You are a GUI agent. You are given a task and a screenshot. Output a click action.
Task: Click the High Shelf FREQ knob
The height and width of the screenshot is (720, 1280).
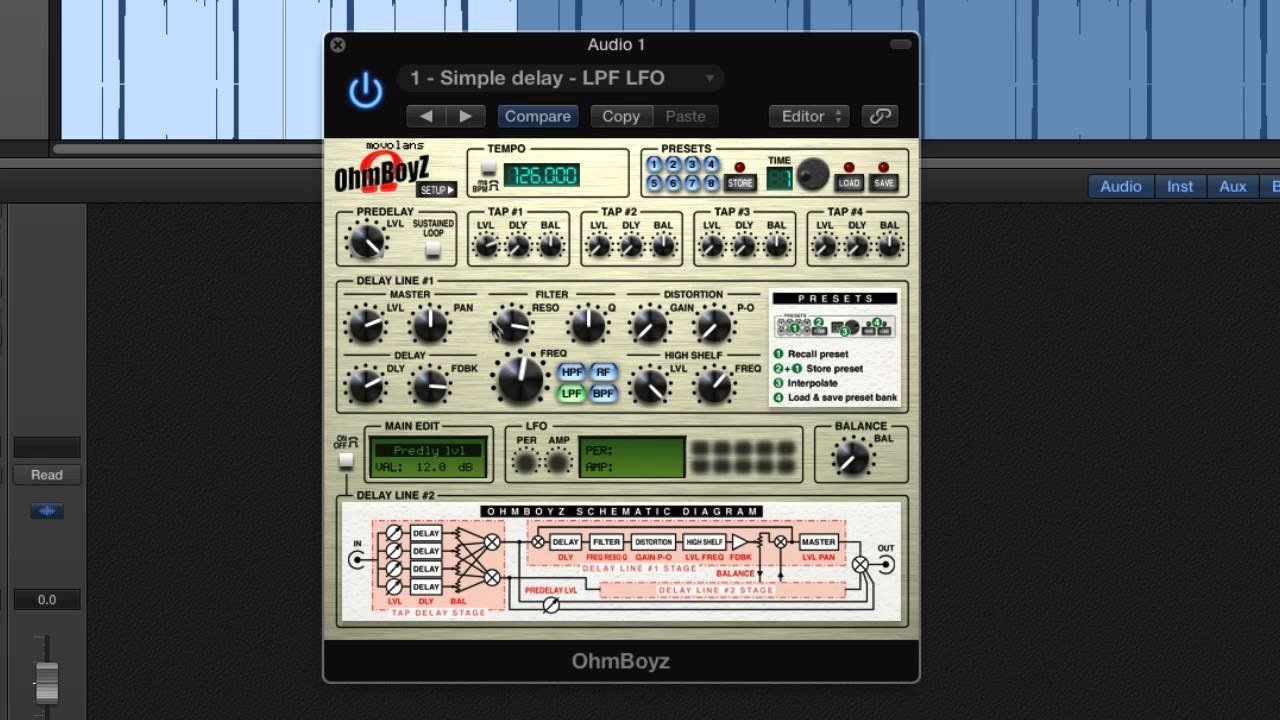click(714, 386)
